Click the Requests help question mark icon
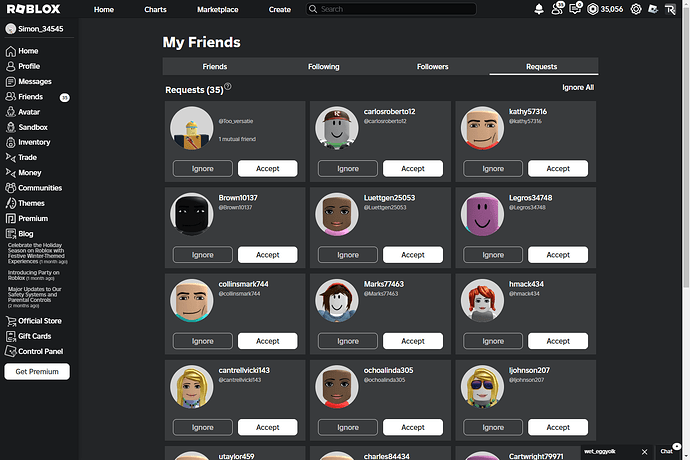 (228, 86)
